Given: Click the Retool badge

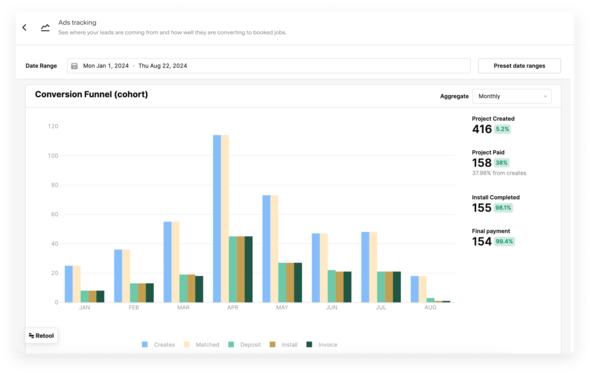Looking at the screenshot, I should tap(41, 336).
